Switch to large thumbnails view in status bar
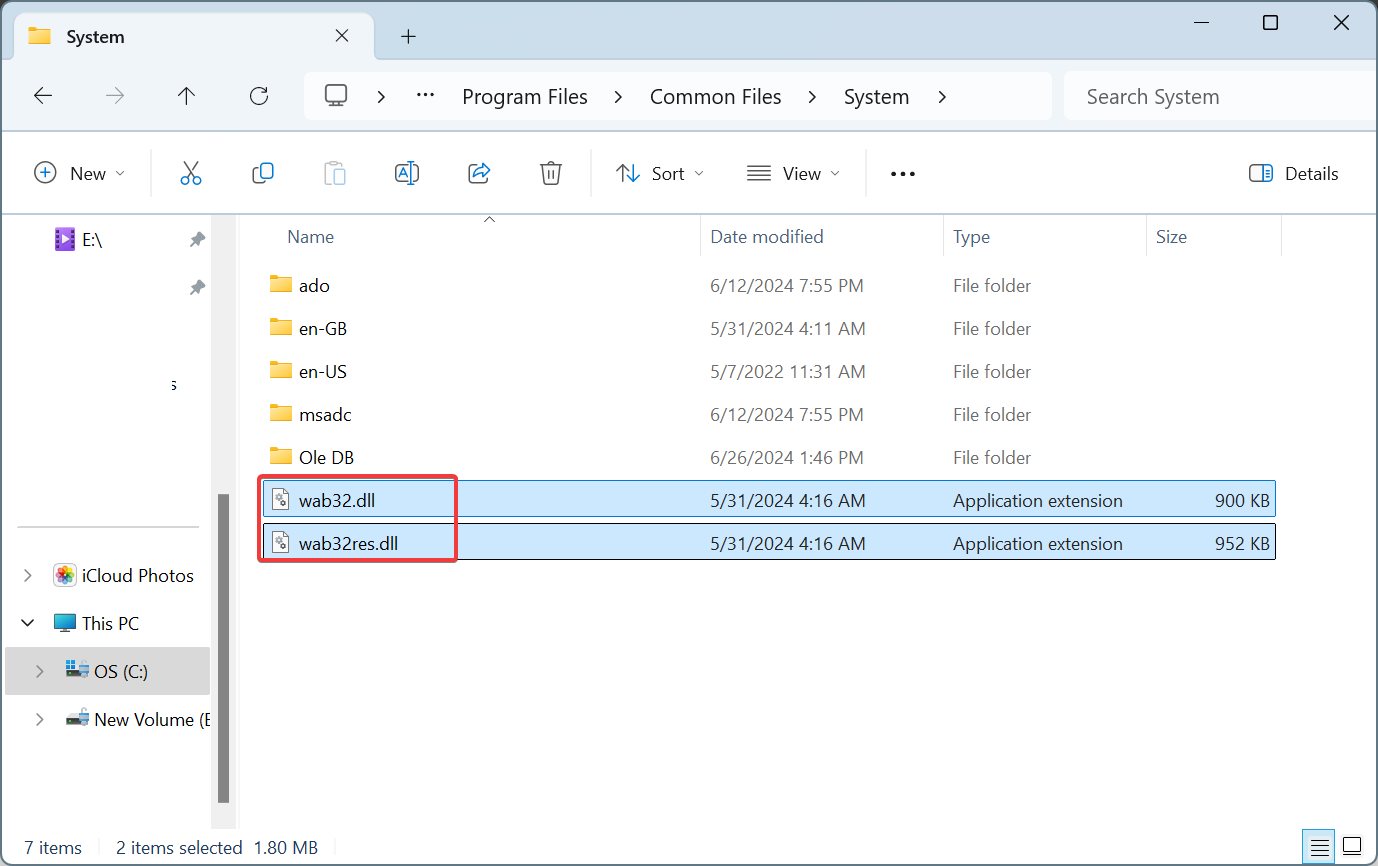Viewport: 1378px width, 866px height. [1352, 847]
